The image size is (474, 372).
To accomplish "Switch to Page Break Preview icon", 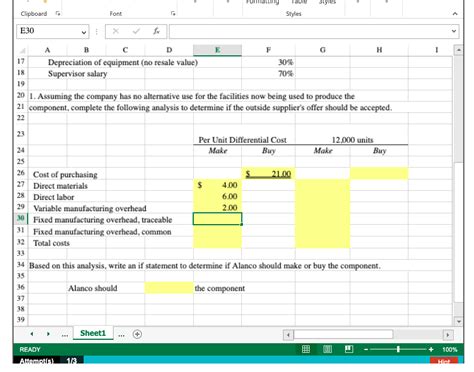I will tap(349, 349).
